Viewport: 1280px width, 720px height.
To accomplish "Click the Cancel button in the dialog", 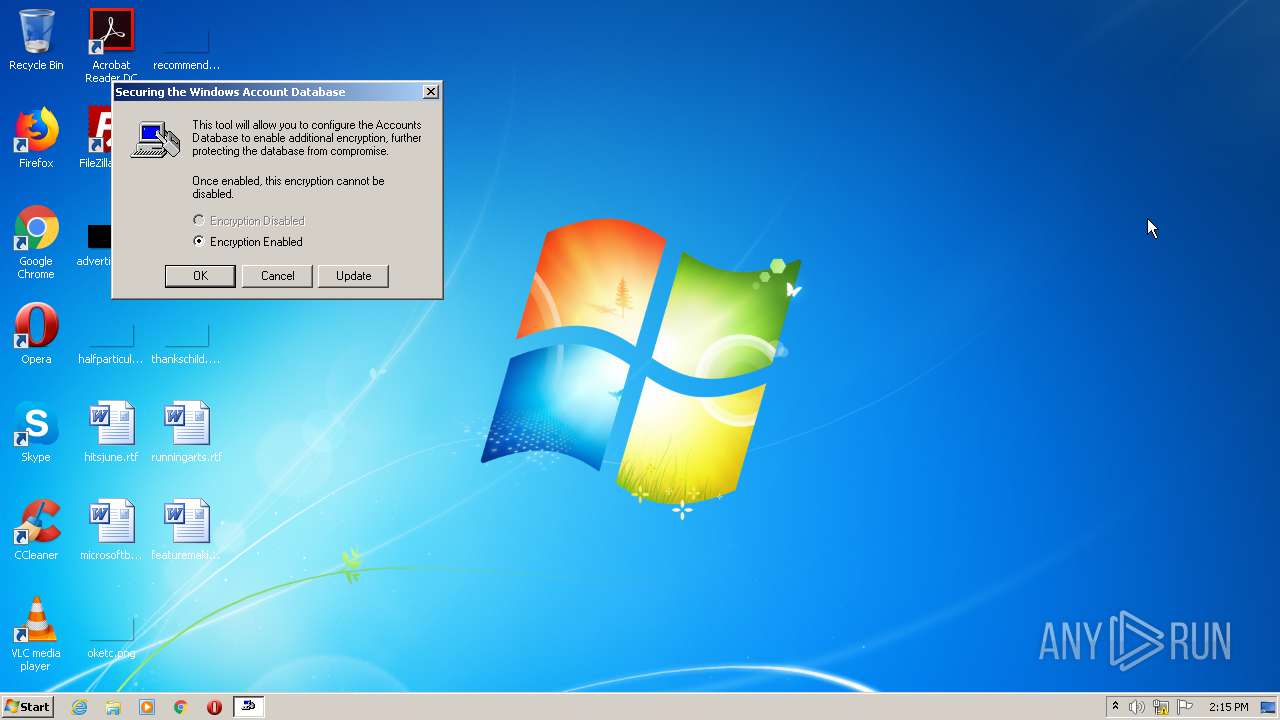I will pos(277,276).
